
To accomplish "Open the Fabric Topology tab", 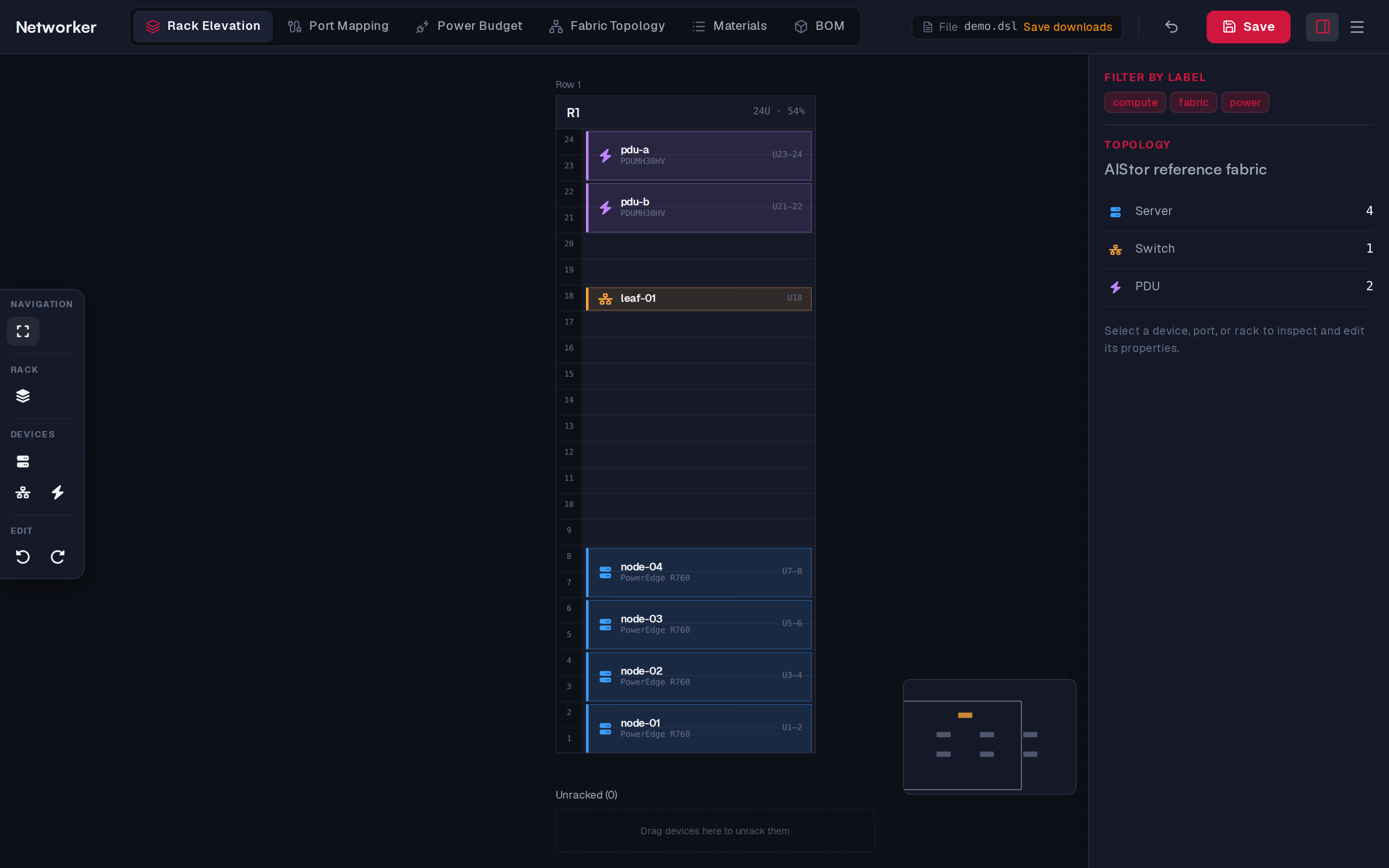I will 607,27.
